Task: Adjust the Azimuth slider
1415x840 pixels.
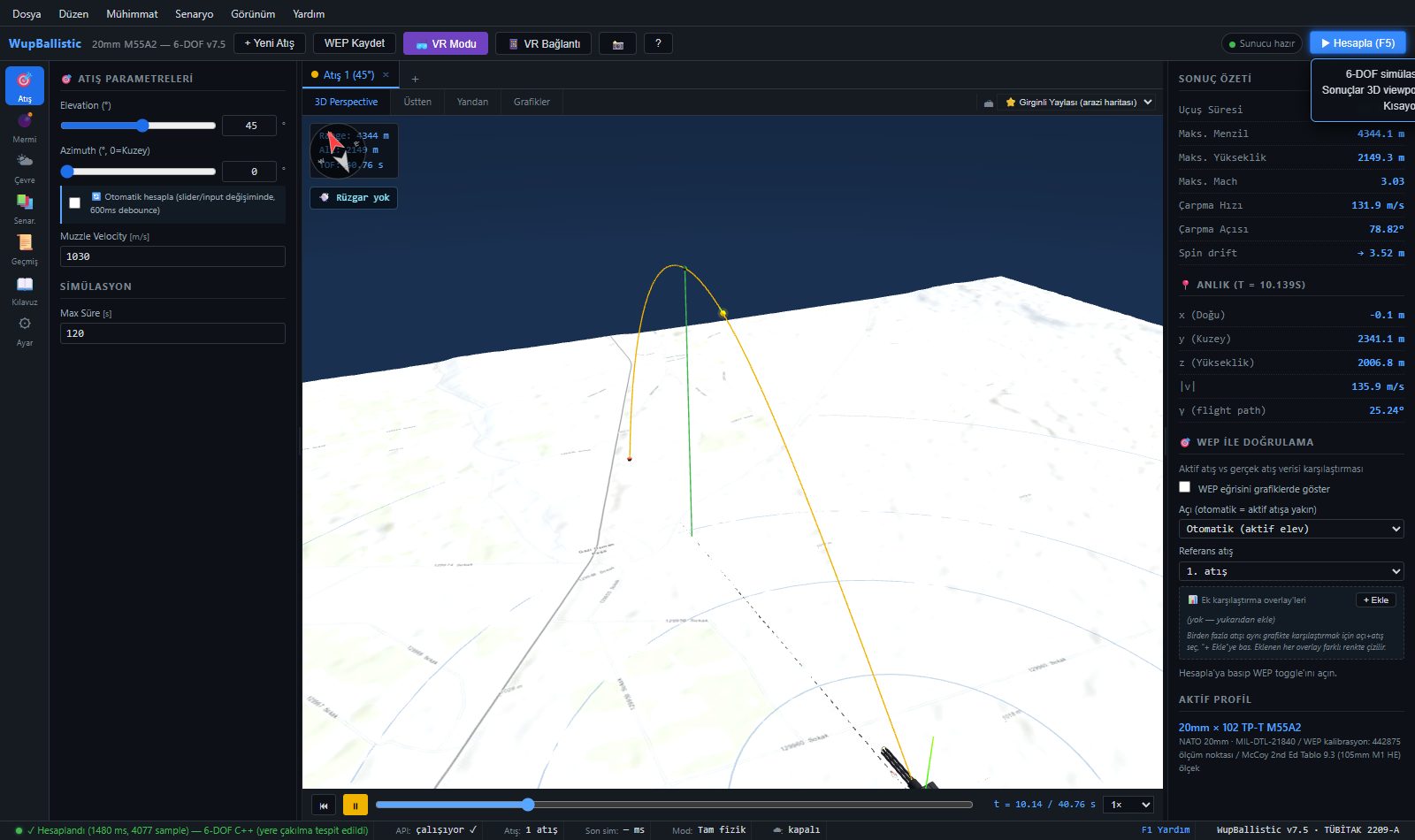Action: click(x=138, y=172)
